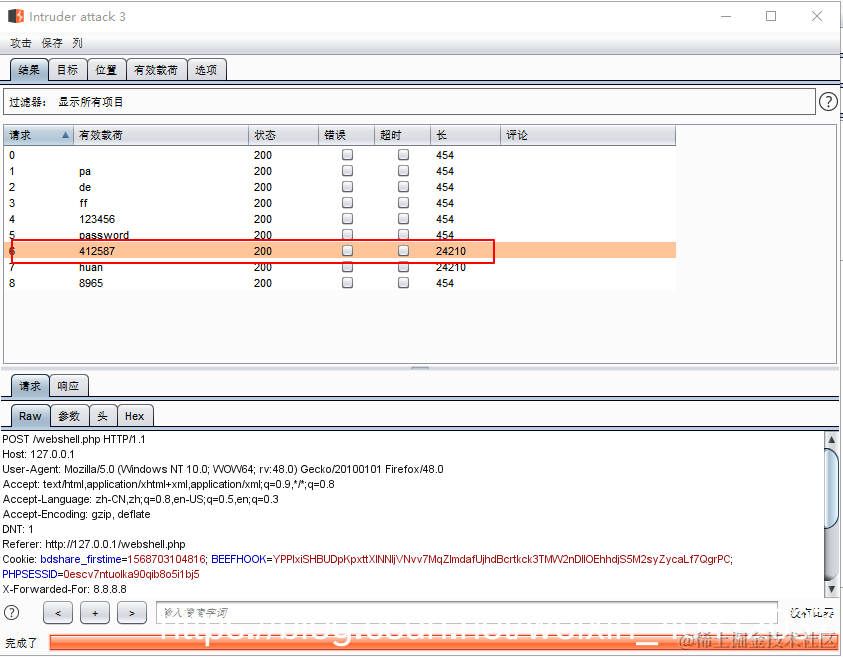This screenshot has width=843, height=657.
Task: Select the payload 'huan' result row
Action: 340,267
